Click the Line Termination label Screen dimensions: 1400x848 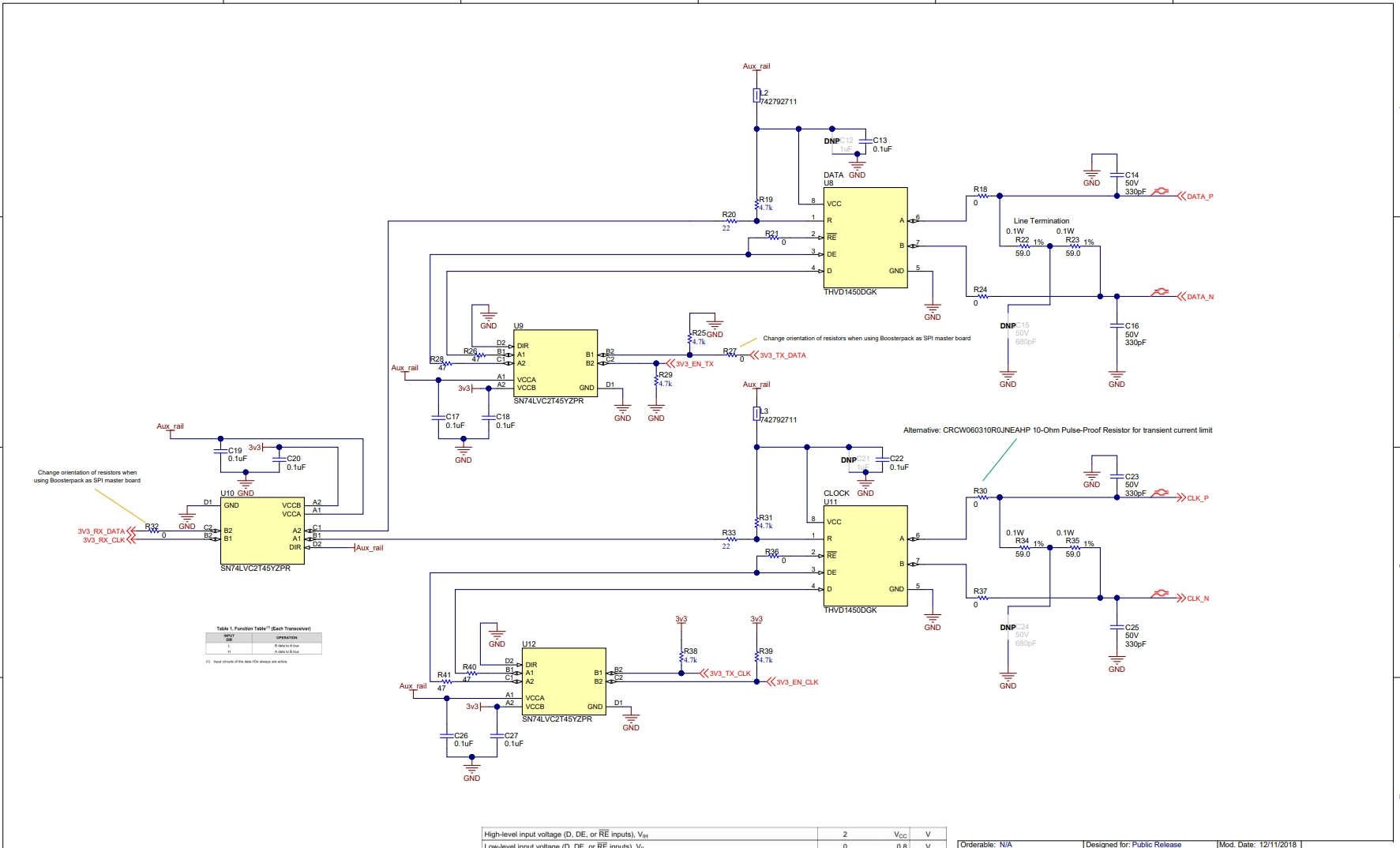point(1041,221)
